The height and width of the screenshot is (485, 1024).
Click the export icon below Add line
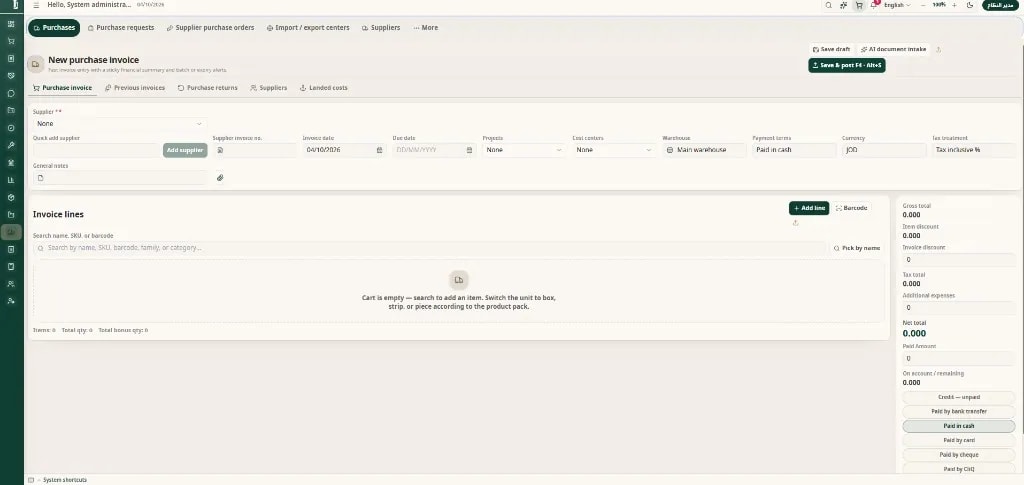[x=795, y=223]
